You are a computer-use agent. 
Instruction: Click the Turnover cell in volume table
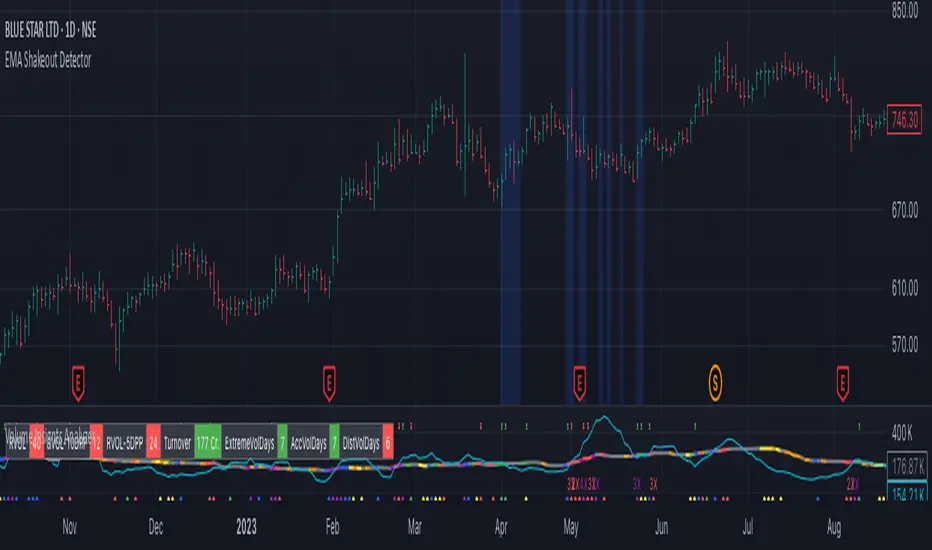[x=177, y=443]
